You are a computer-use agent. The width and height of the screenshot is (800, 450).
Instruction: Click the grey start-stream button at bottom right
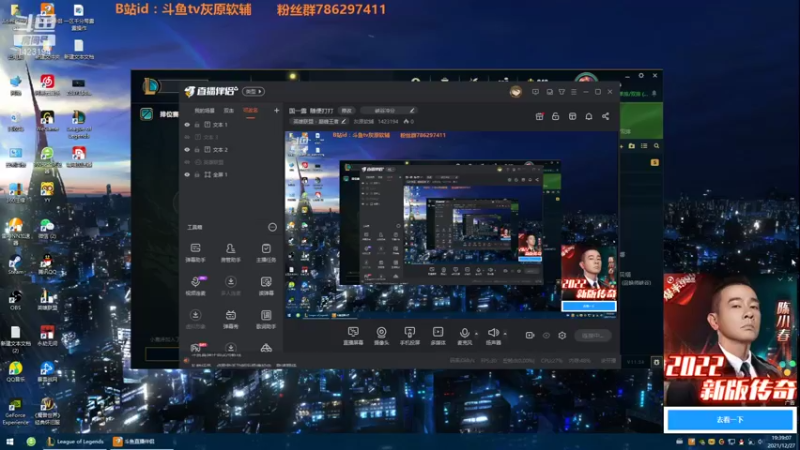click(x=592, y=335)
